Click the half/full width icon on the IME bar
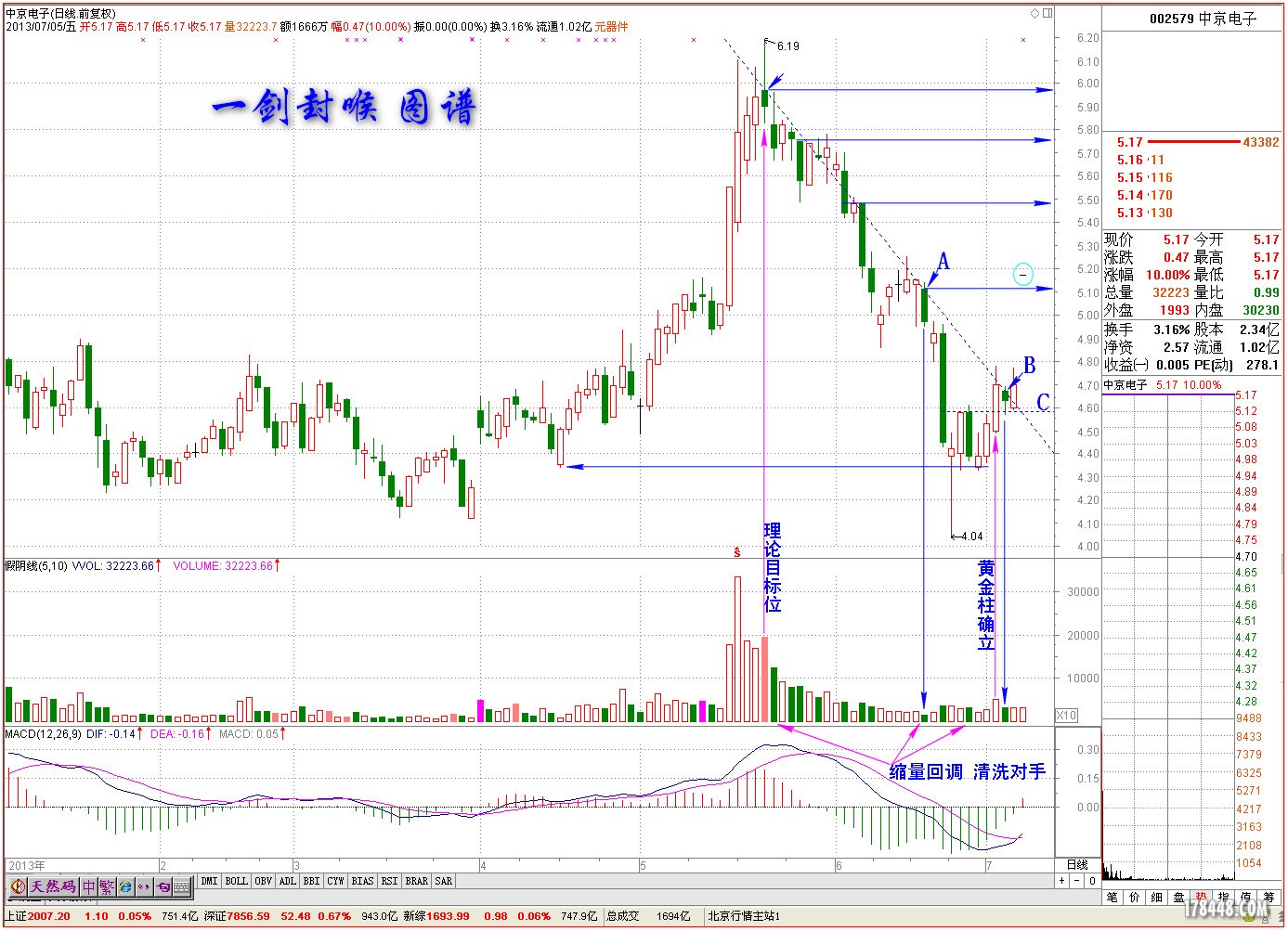Screen dimensions: 1288x931 (x=163, y=886)
